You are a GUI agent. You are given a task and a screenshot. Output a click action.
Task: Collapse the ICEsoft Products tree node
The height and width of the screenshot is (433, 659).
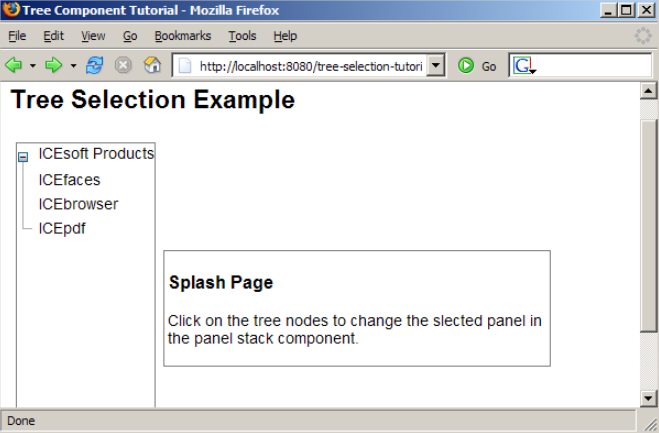click(x=23, y=156)
